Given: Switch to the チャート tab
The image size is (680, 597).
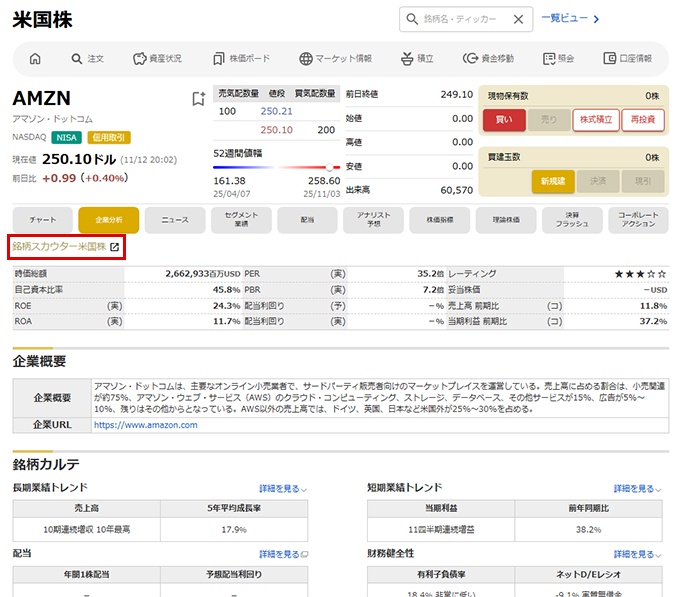Looking at the screenshot, I should pyautogui.click(x=43, y=220).
